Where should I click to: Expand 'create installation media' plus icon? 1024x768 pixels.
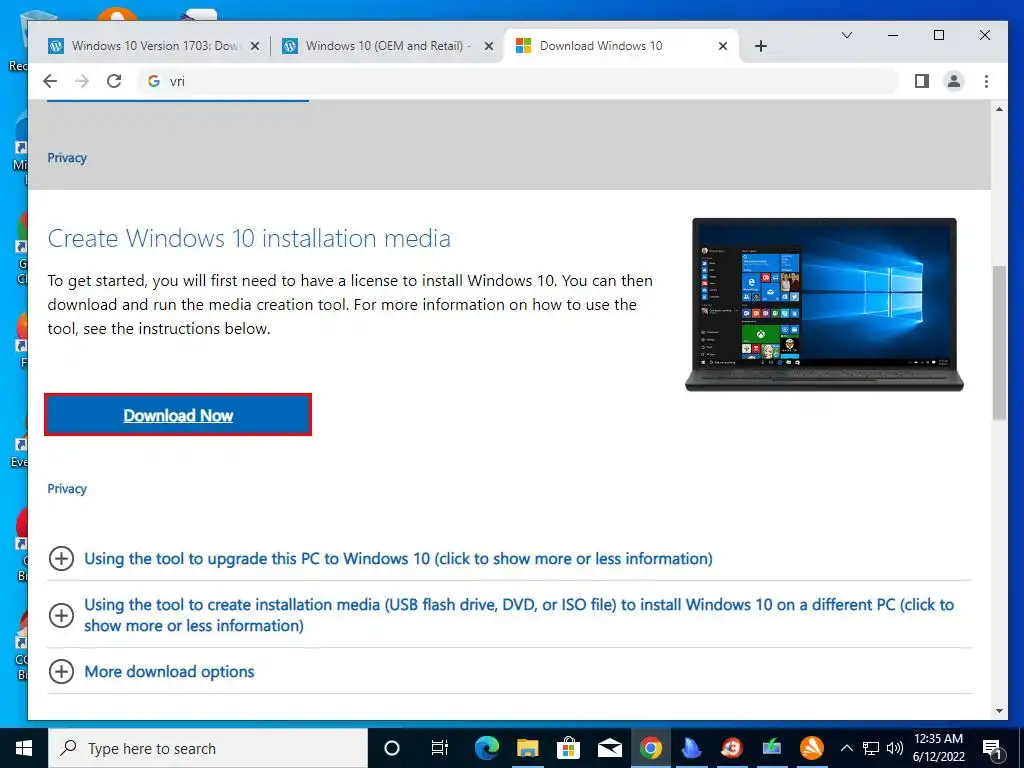pyautogui.click(x=61, y=615)
